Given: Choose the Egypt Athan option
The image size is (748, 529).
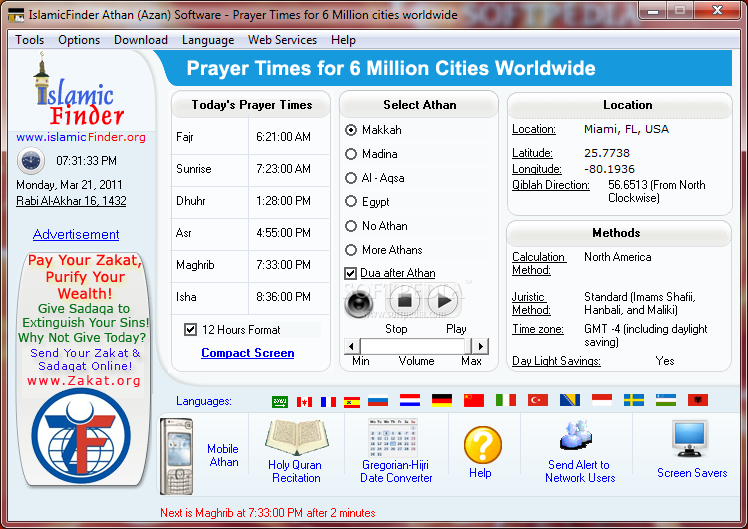Looking at the screenshot, I should click(x=351, y=201).
